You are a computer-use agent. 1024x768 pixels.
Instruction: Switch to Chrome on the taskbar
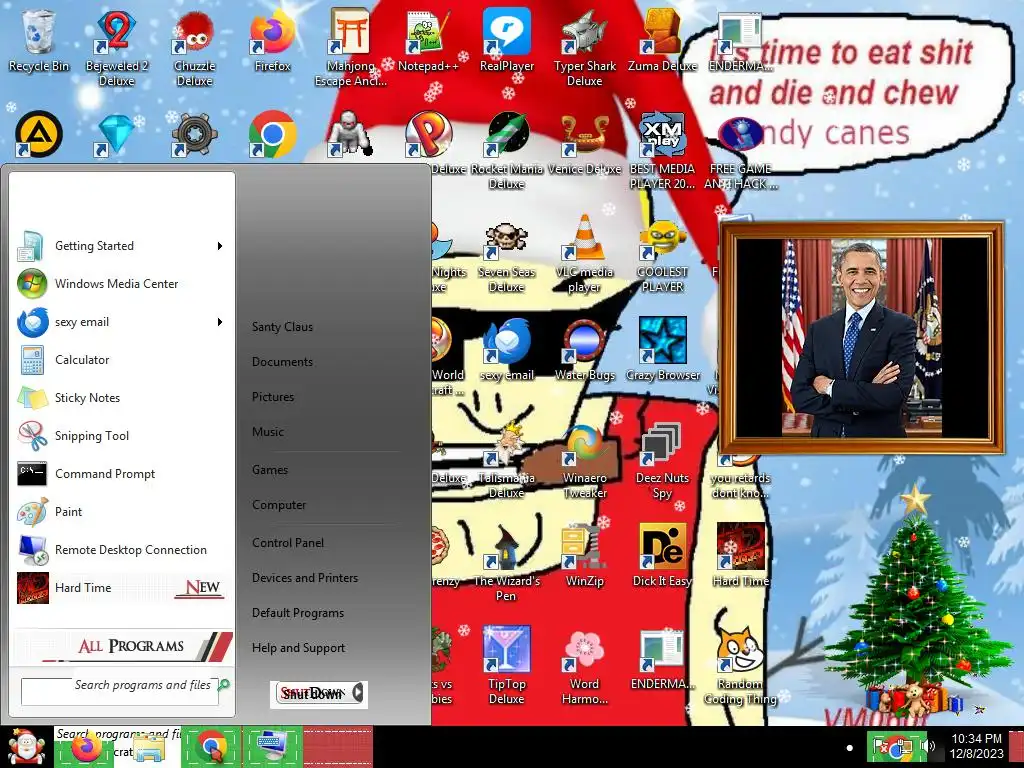click(x=211, y=747)
